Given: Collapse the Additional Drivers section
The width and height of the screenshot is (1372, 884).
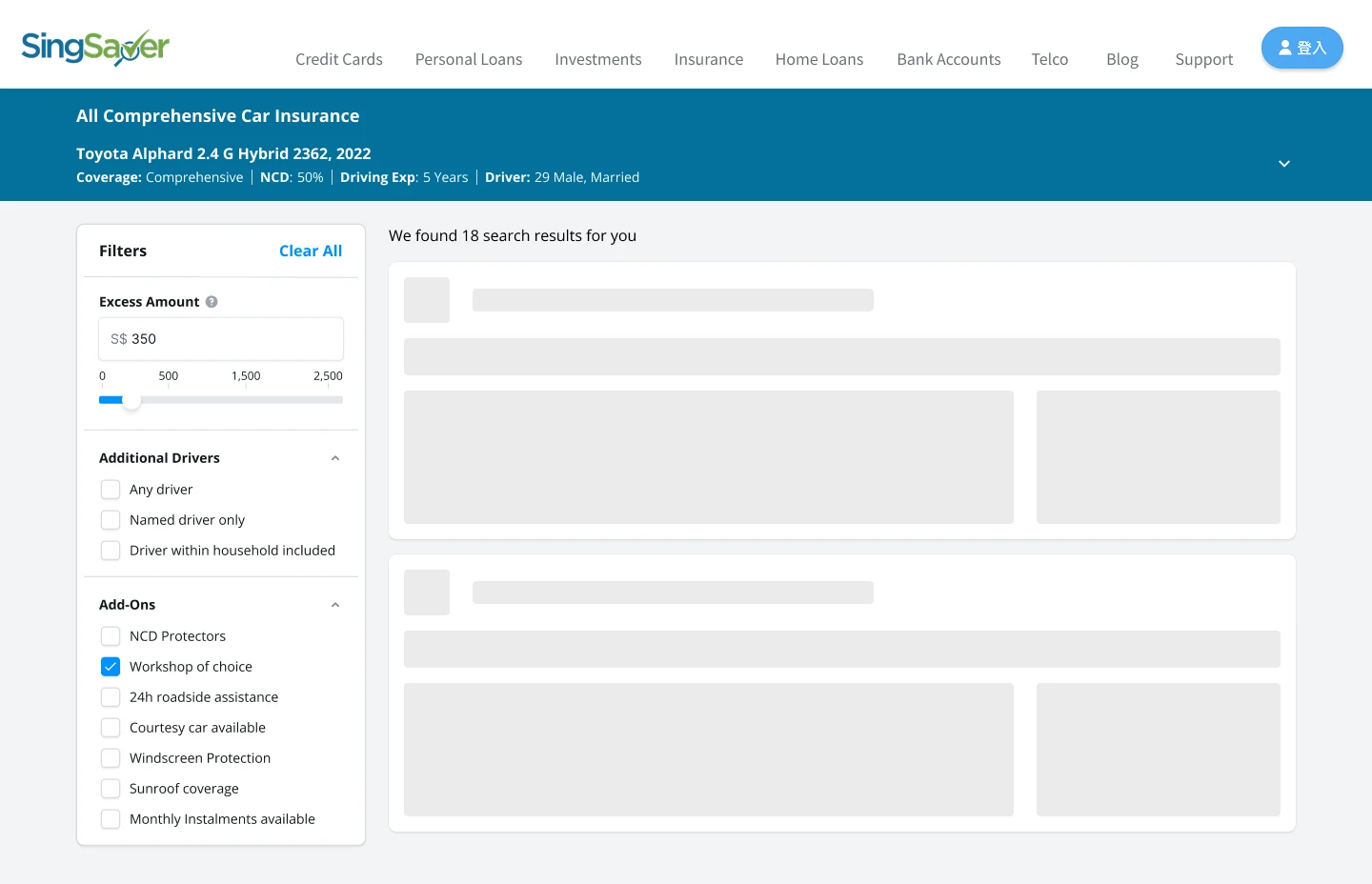Looking at the screenshot, I should point(335,458).
